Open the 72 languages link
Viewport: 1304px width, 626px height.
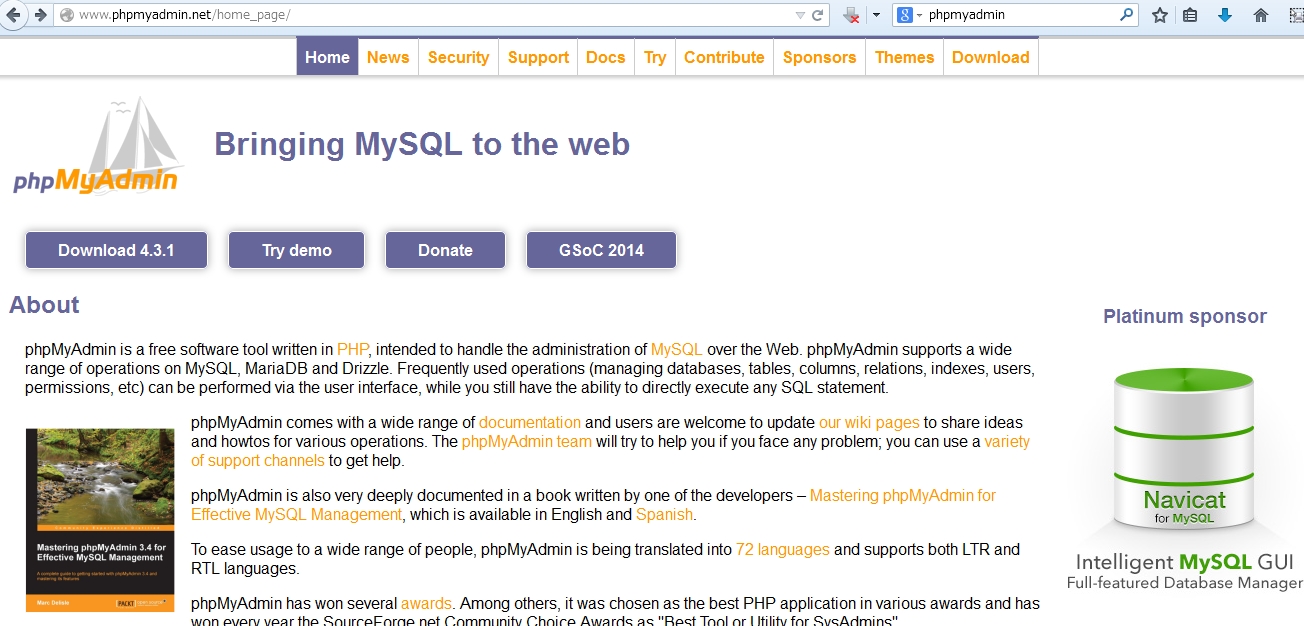(x=783, y=550)
